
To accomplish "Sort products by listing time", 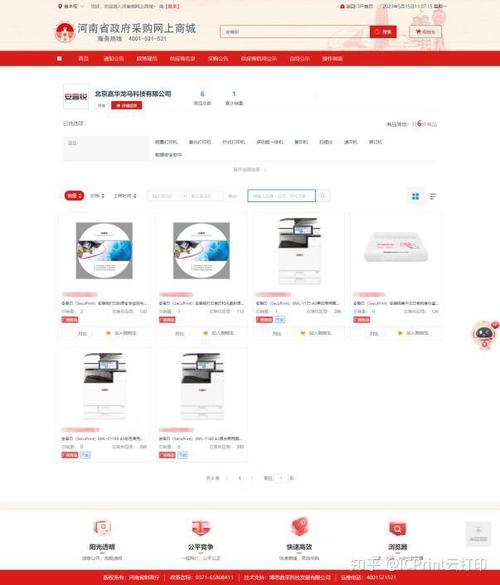I will tap(125, 195).
